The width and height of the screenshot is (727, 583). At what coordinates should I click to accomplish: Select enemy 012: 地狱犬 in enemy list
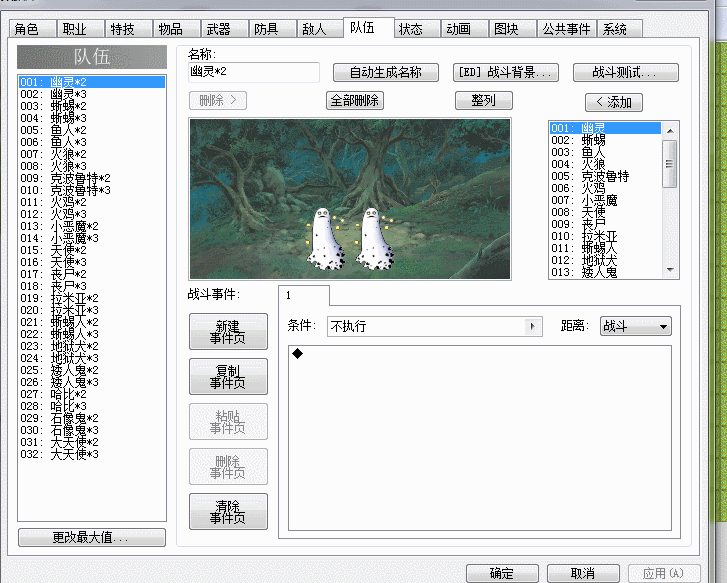(x=605, y=260)
